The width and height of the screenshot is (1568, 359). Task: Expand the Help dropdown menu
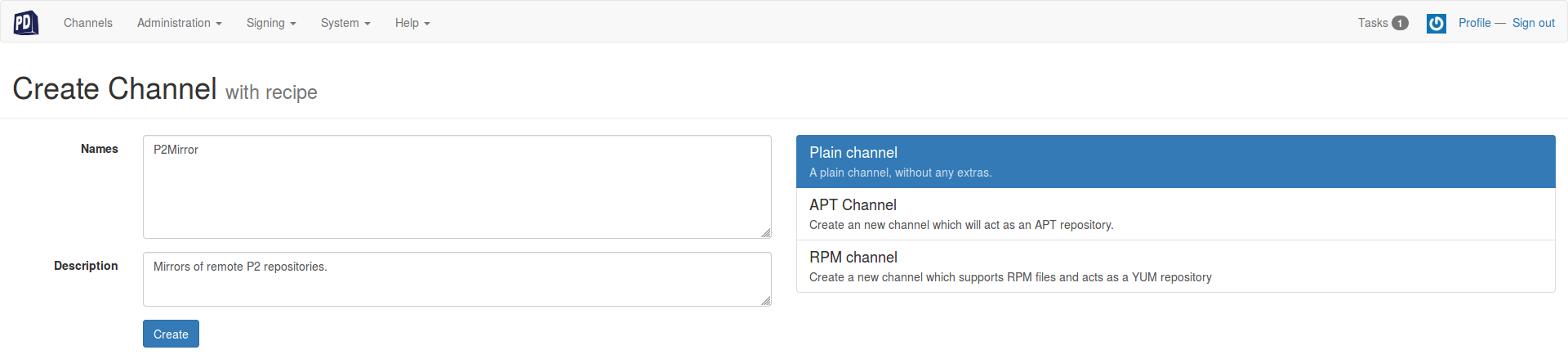point(412,23)
